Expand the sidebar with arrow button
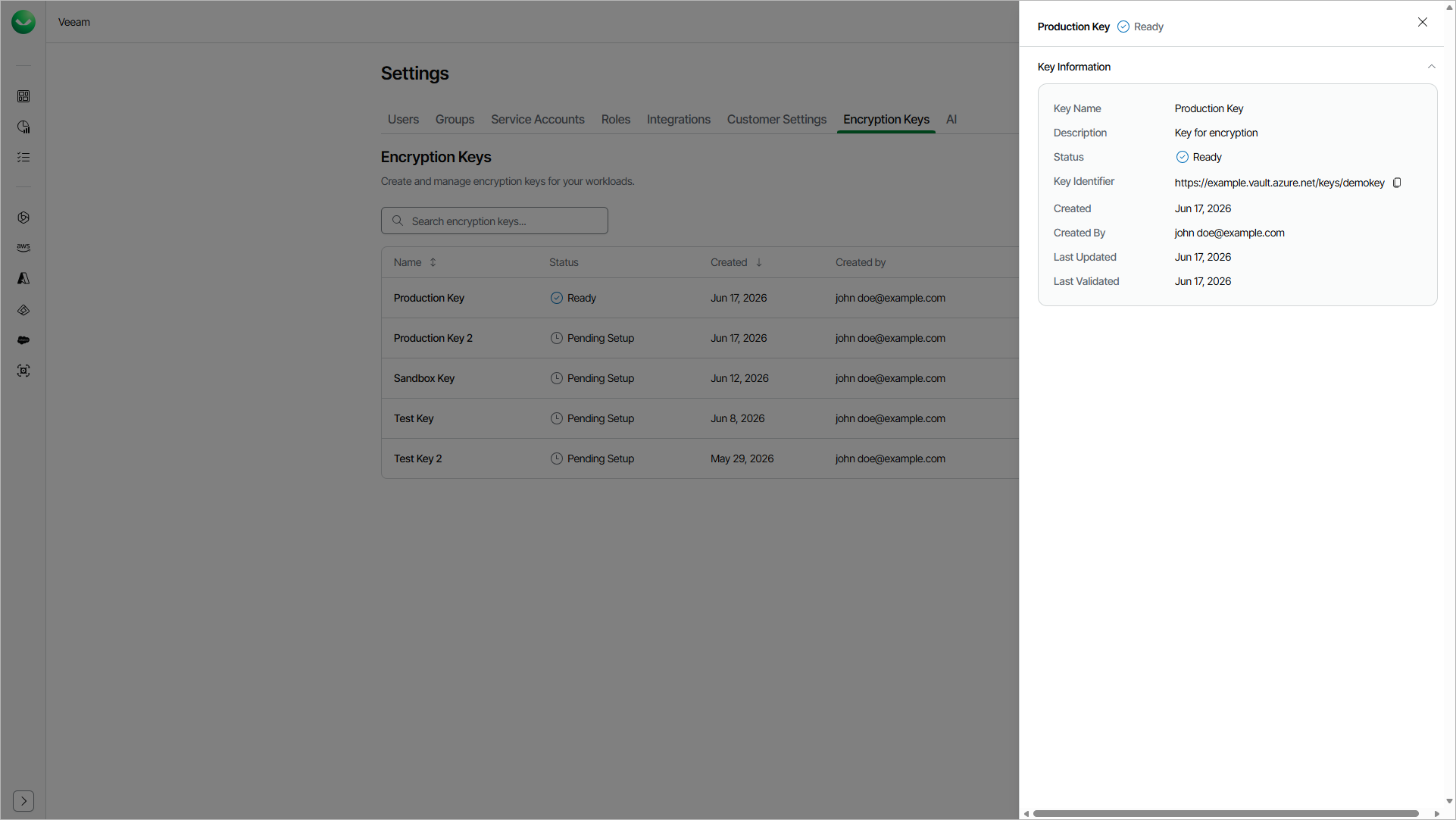This screenshot has height=820, width=1456. [23, 801]
